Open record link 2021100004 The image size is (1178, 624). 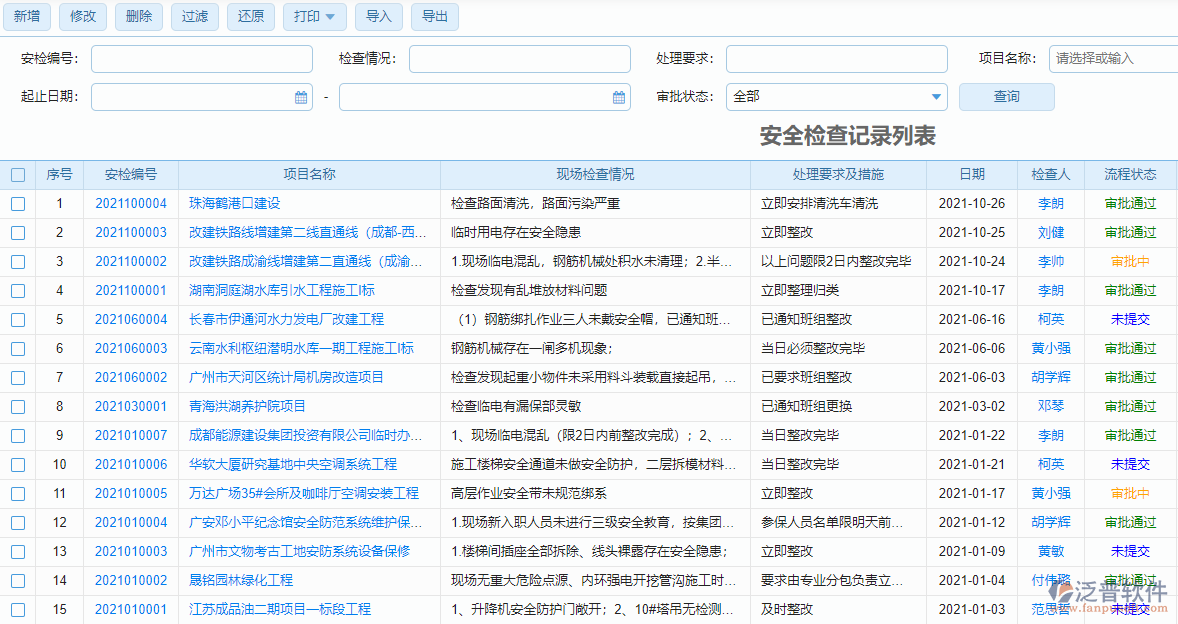tap(131, 203)
